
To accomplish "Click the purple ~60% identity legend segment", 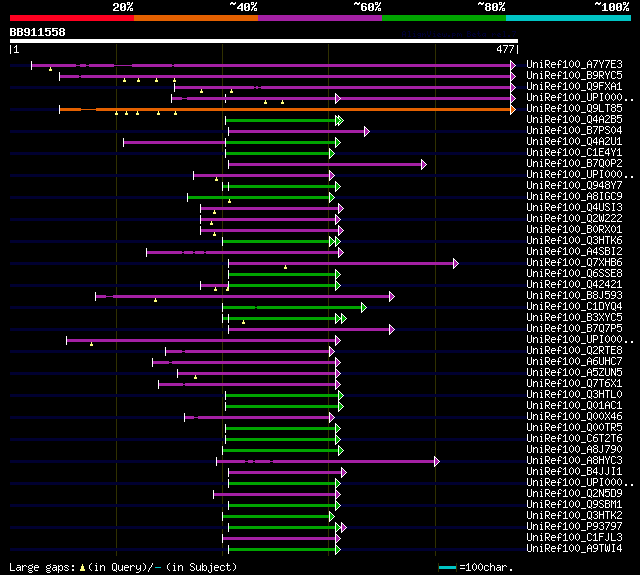I will 320,18.
